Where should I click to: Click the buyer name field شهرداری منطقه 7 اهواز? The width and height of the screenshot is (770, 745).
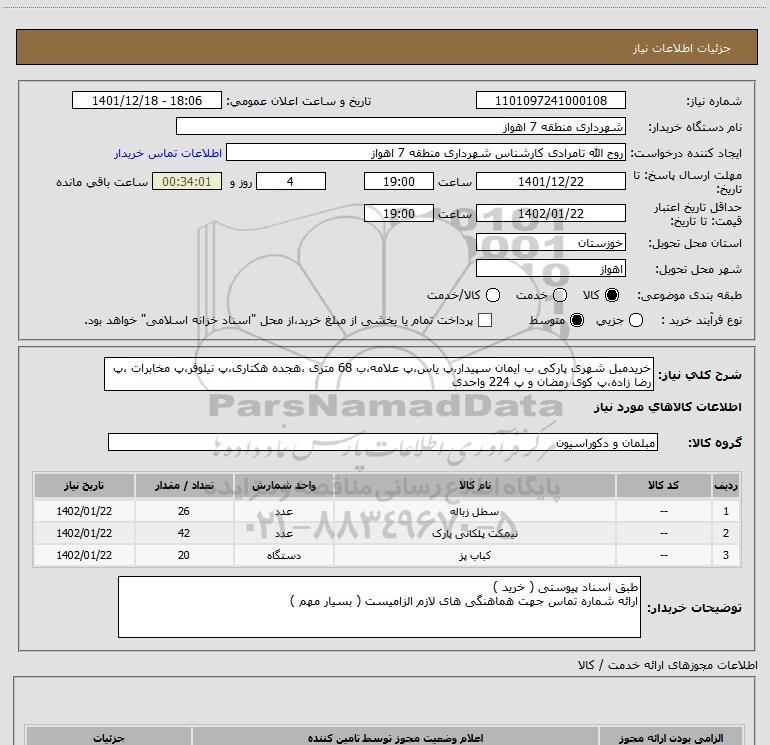401,127
